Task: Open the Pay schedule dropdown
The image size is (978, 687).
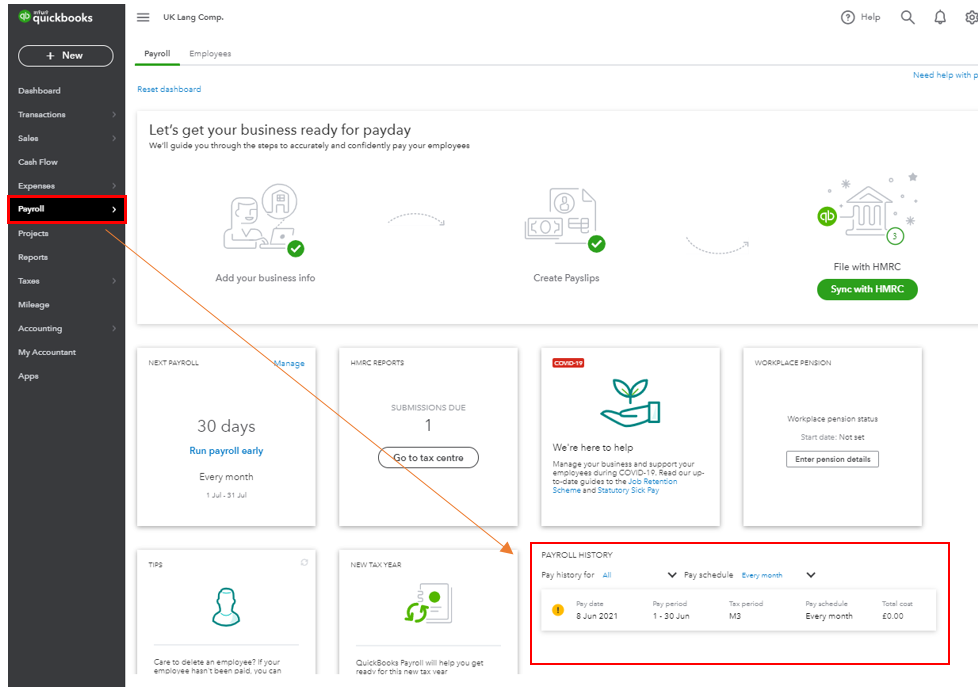Action: (x=778, y=575)
